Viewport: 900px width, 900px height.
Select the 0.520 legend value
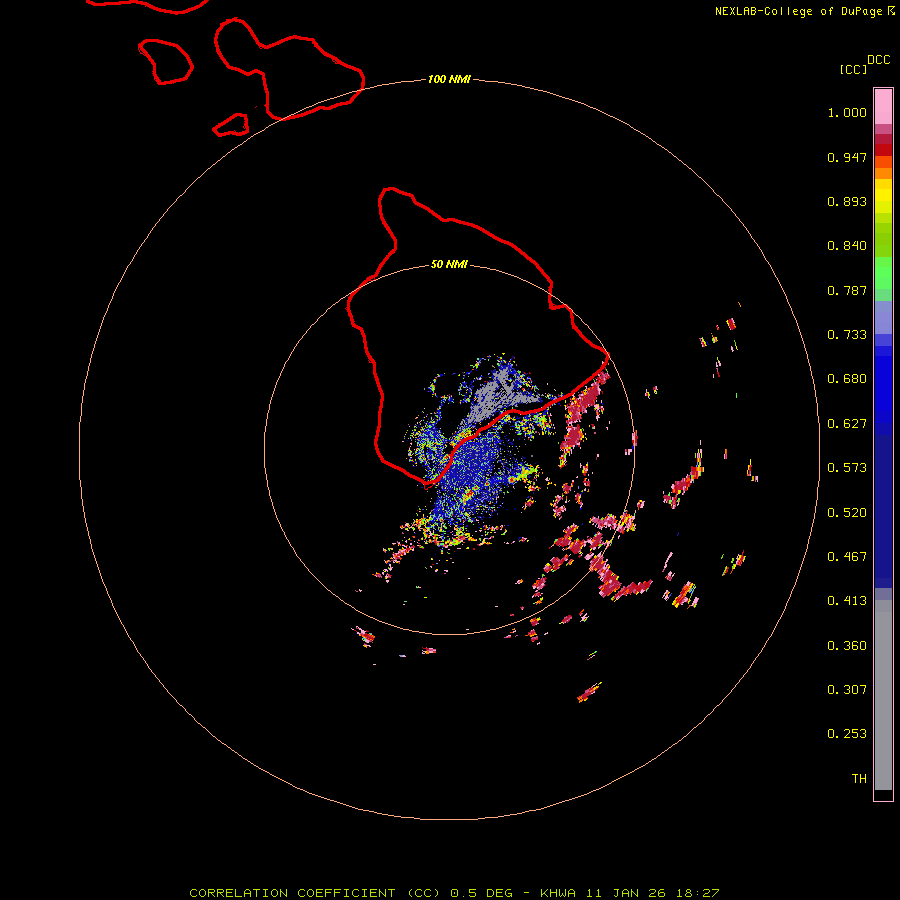pyautogui.click(x=847, y=513)
